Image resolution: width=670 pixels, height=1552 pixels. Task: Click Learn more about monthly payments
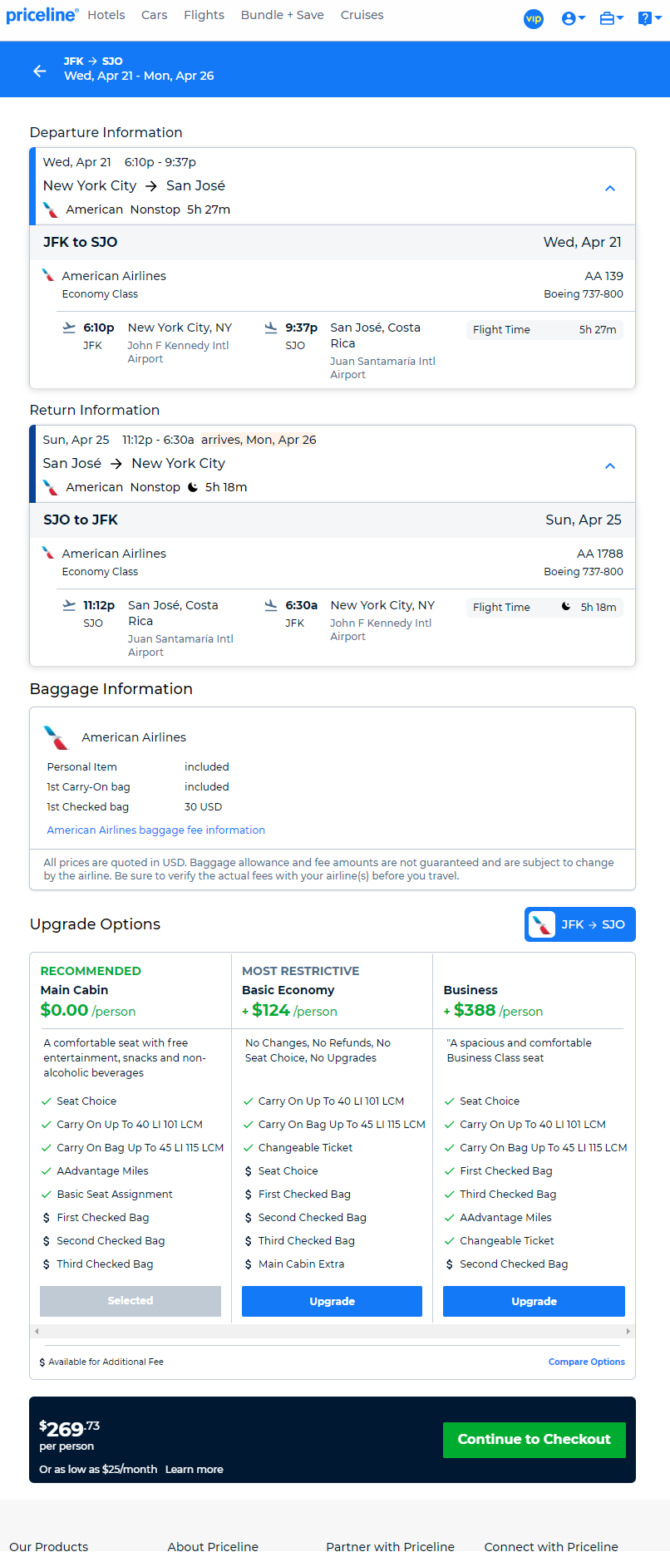194,1469
